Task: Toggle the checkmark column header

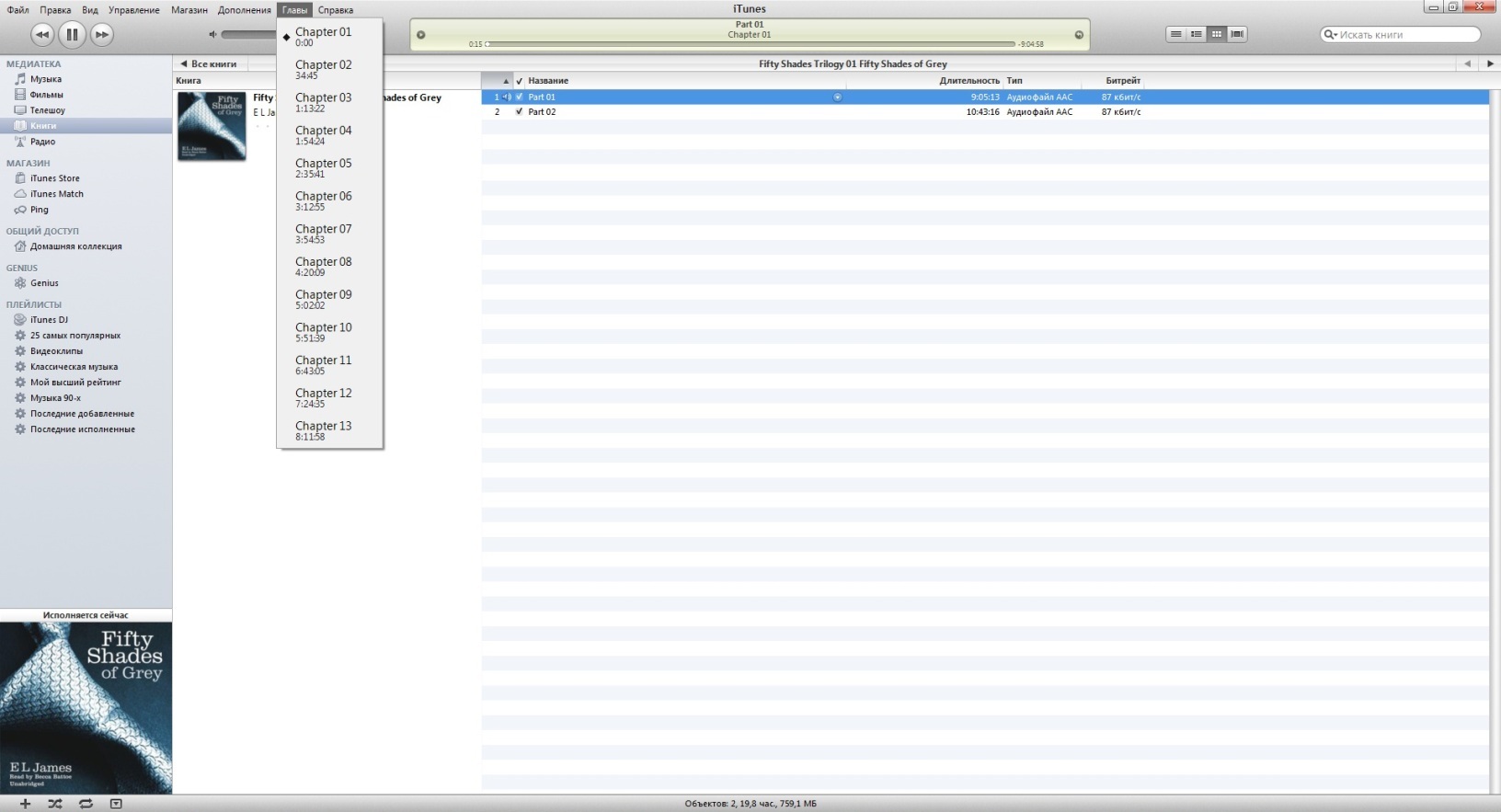Action: (519, 81)
